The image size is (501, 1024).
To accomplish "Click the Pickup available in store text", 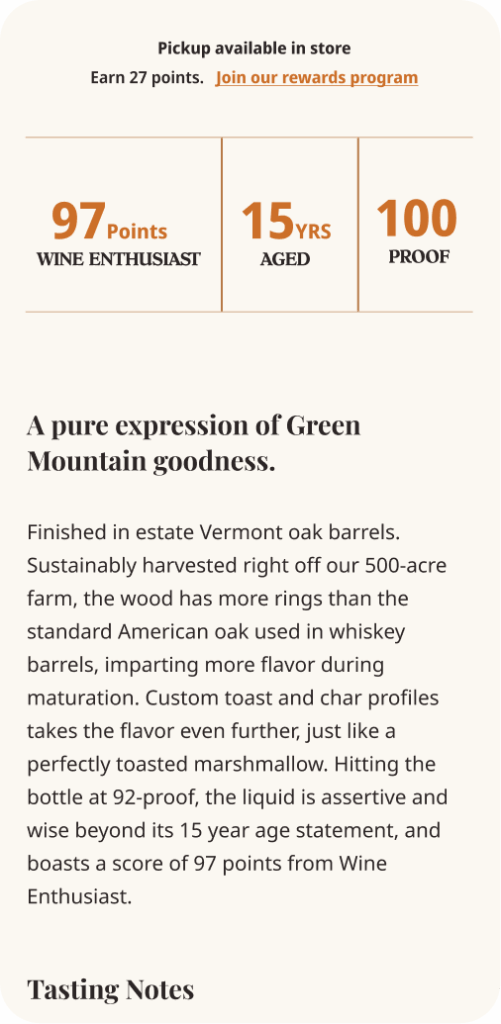I will point(254,48).
